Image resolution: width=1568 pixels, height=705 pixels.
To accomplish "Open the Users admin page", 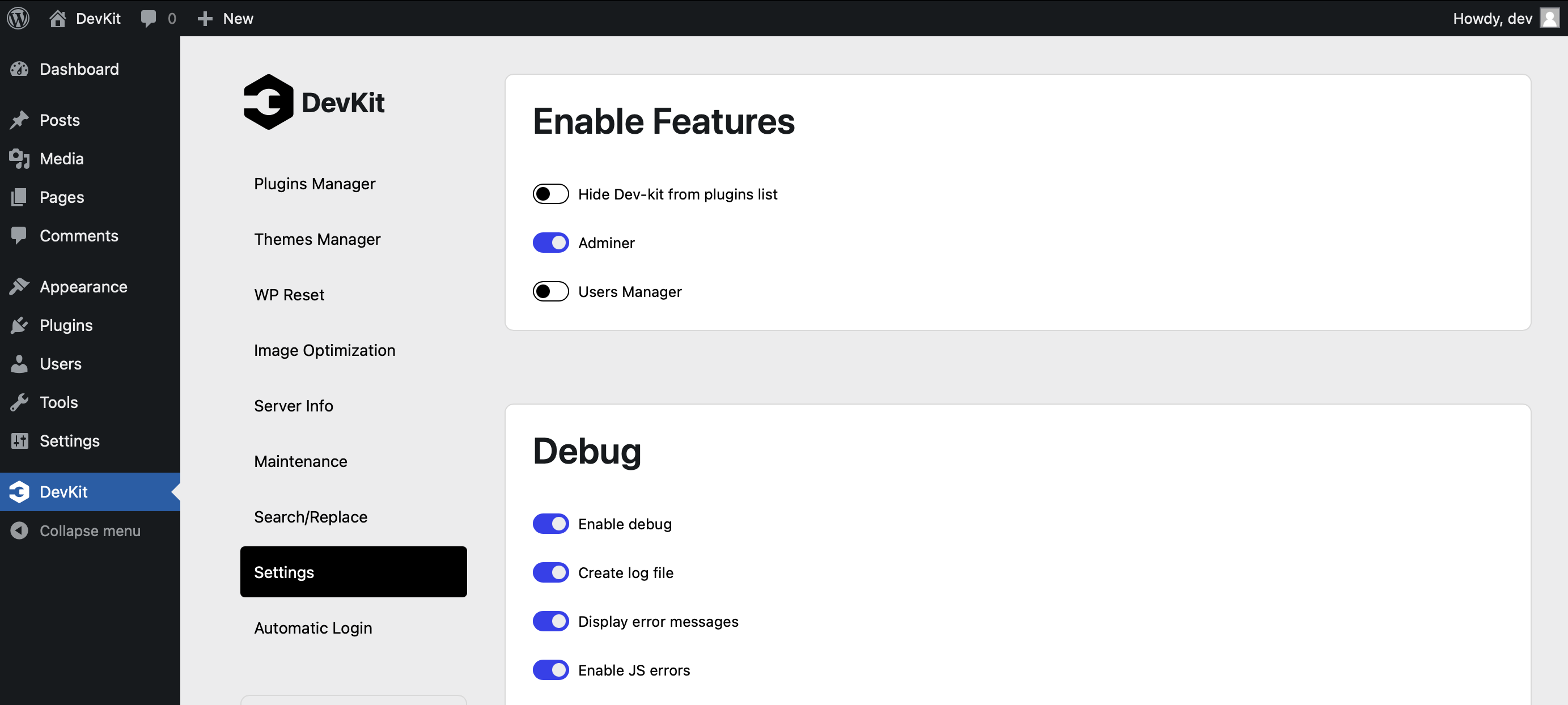I will [x=60, y=364].
